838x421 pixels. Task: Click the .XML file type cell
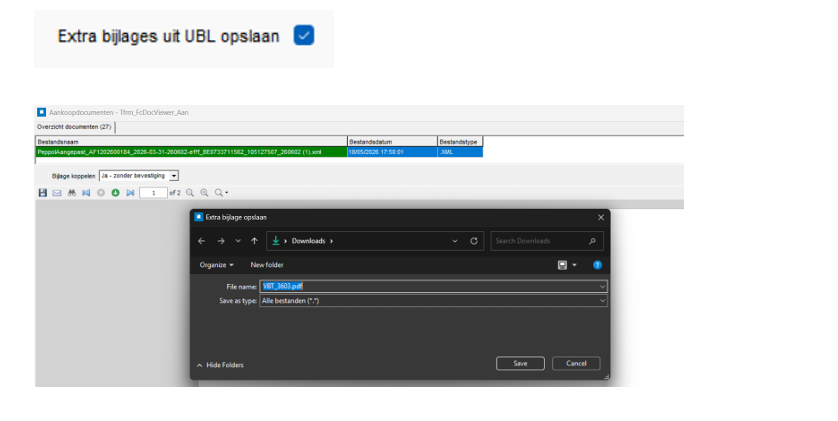[460, 152]
